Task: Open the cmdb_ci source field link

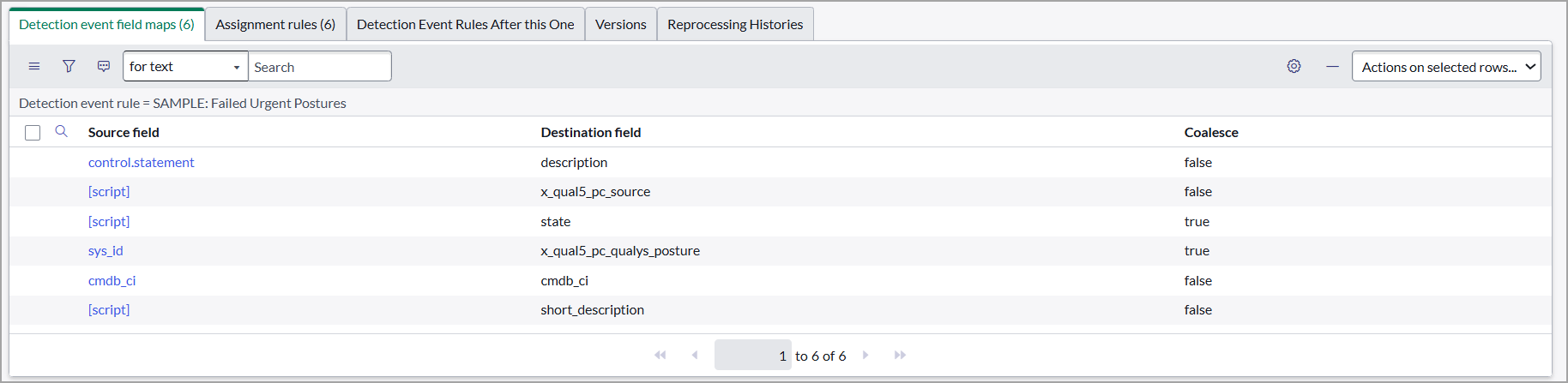Action: pos(112,280)
